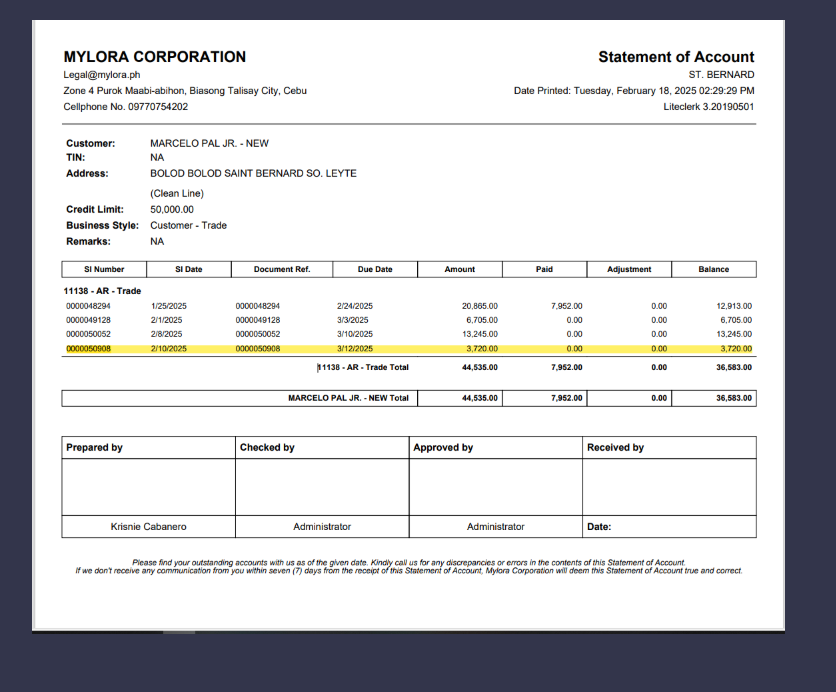Click the Due Date column header
The width and height of the screenshot is (836, 692).
pyautogui.click(x=374, y=269)
